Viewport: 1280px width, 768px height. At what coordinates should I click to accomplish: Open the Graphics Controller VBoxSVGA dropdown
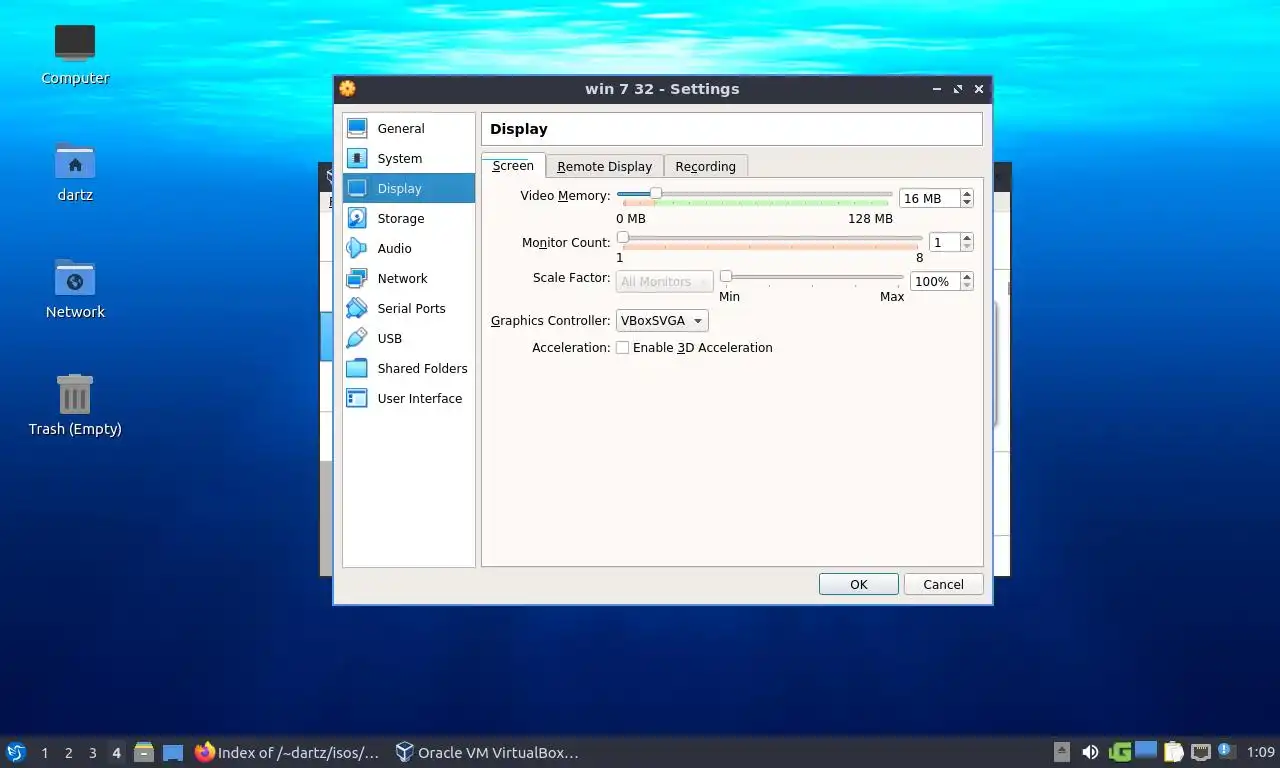tap(662, 321)
